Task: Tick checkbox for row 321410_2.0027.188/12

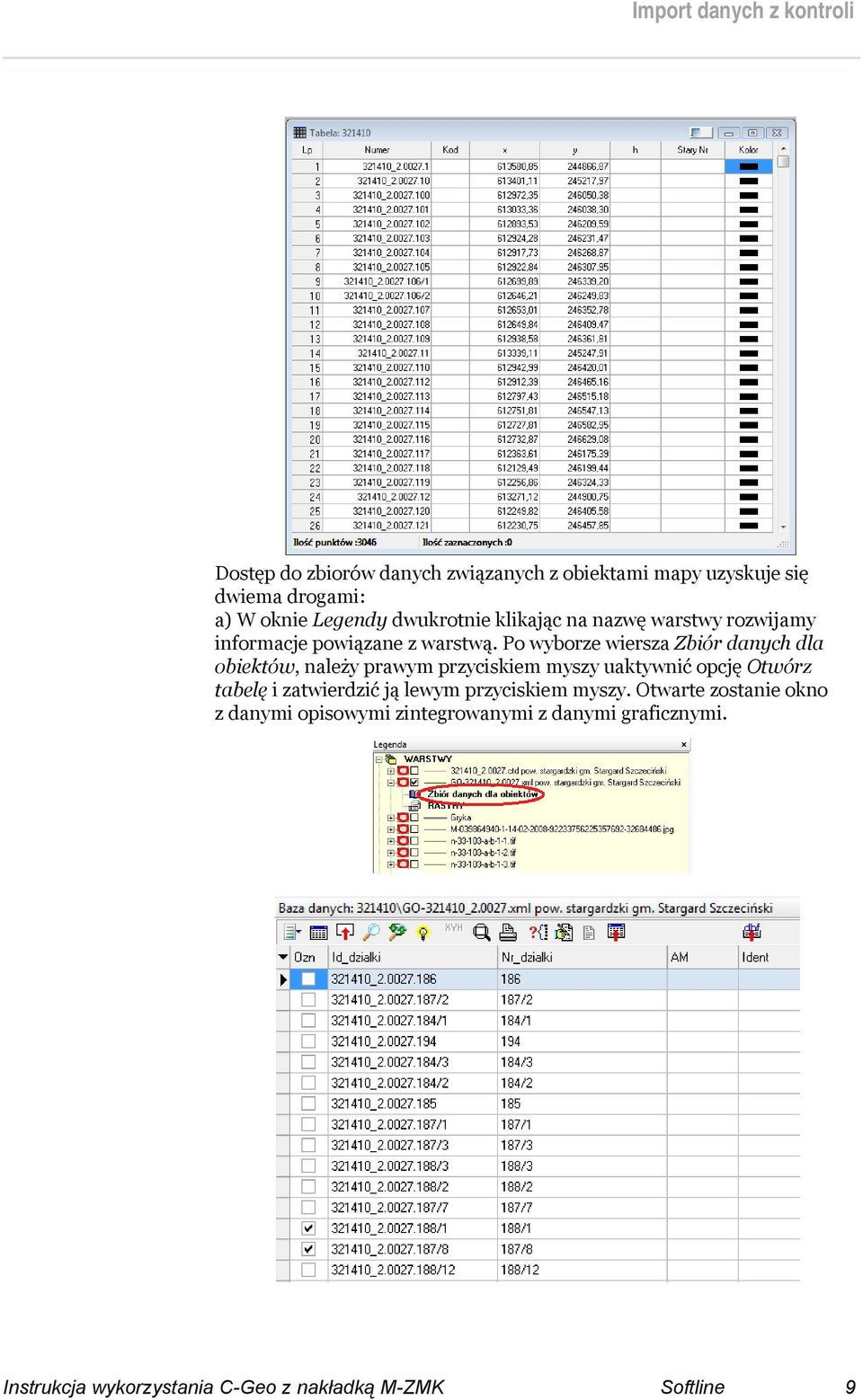Action: coord(308,1270)
